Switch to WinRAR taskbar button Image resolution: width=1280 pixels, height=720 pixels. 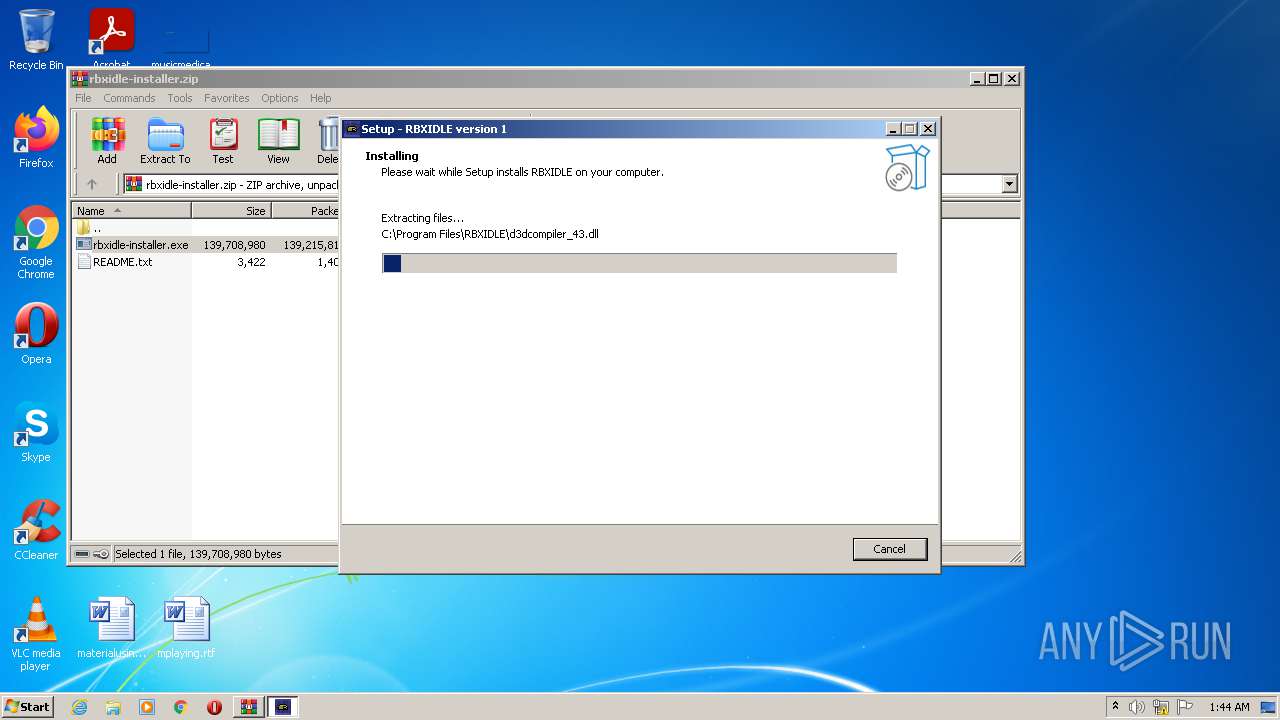pos(248,707)
